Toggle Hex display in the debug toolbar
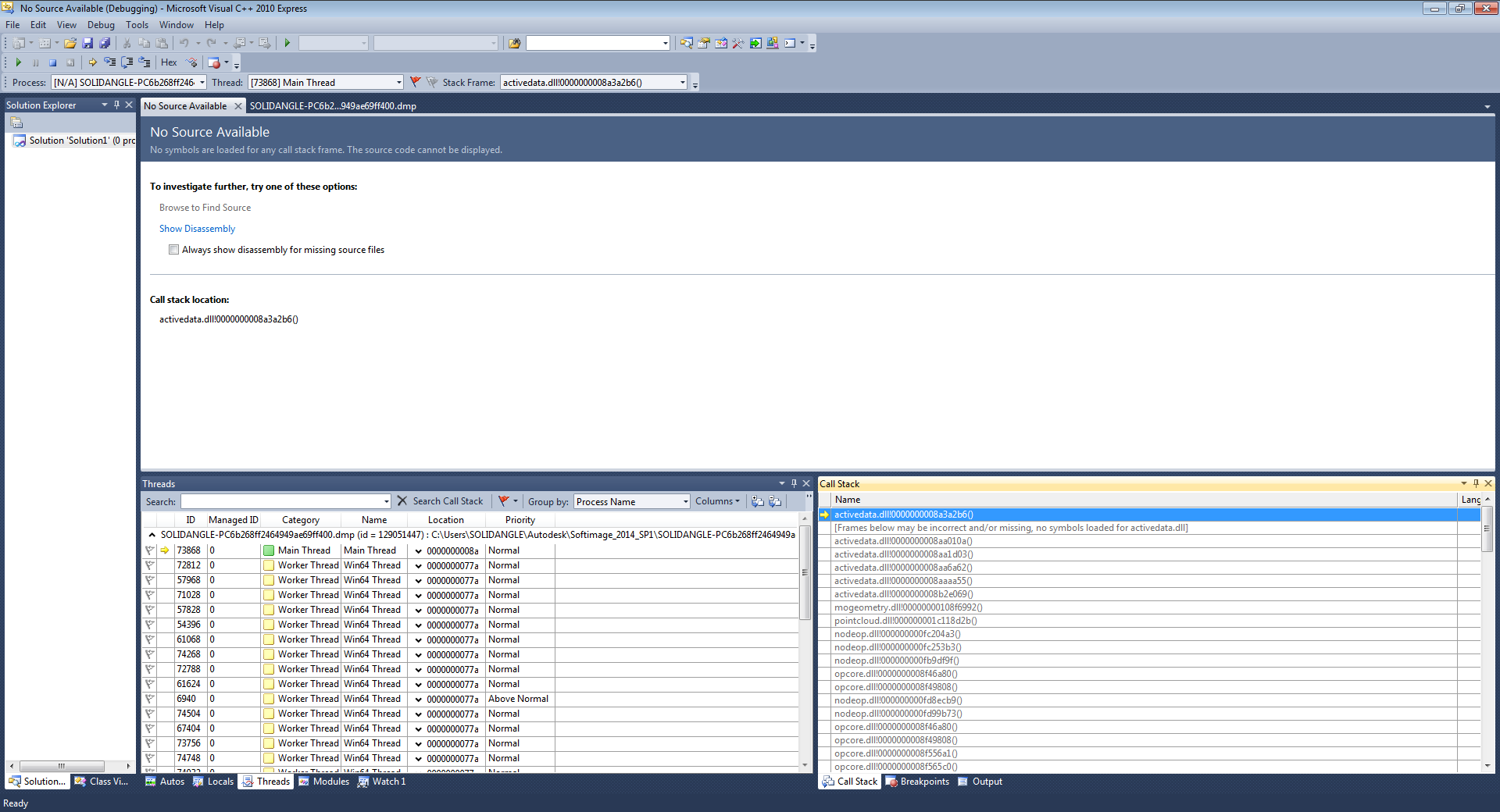 (x=169, y=62)
